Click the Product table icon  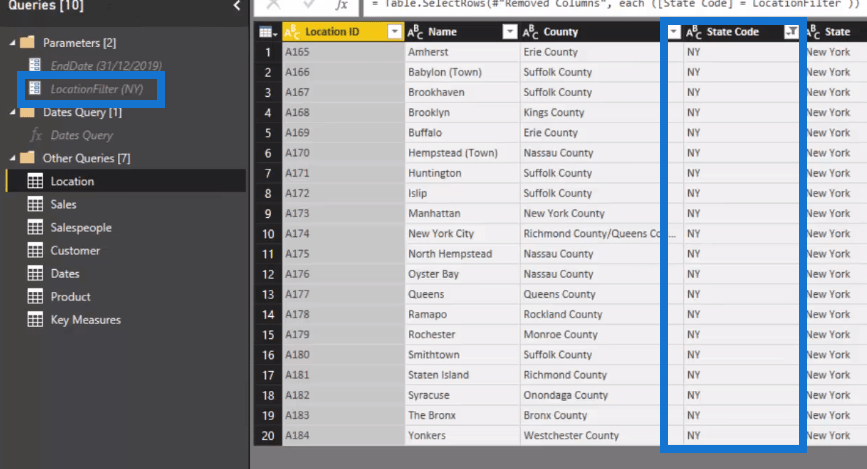pos(35,296)
